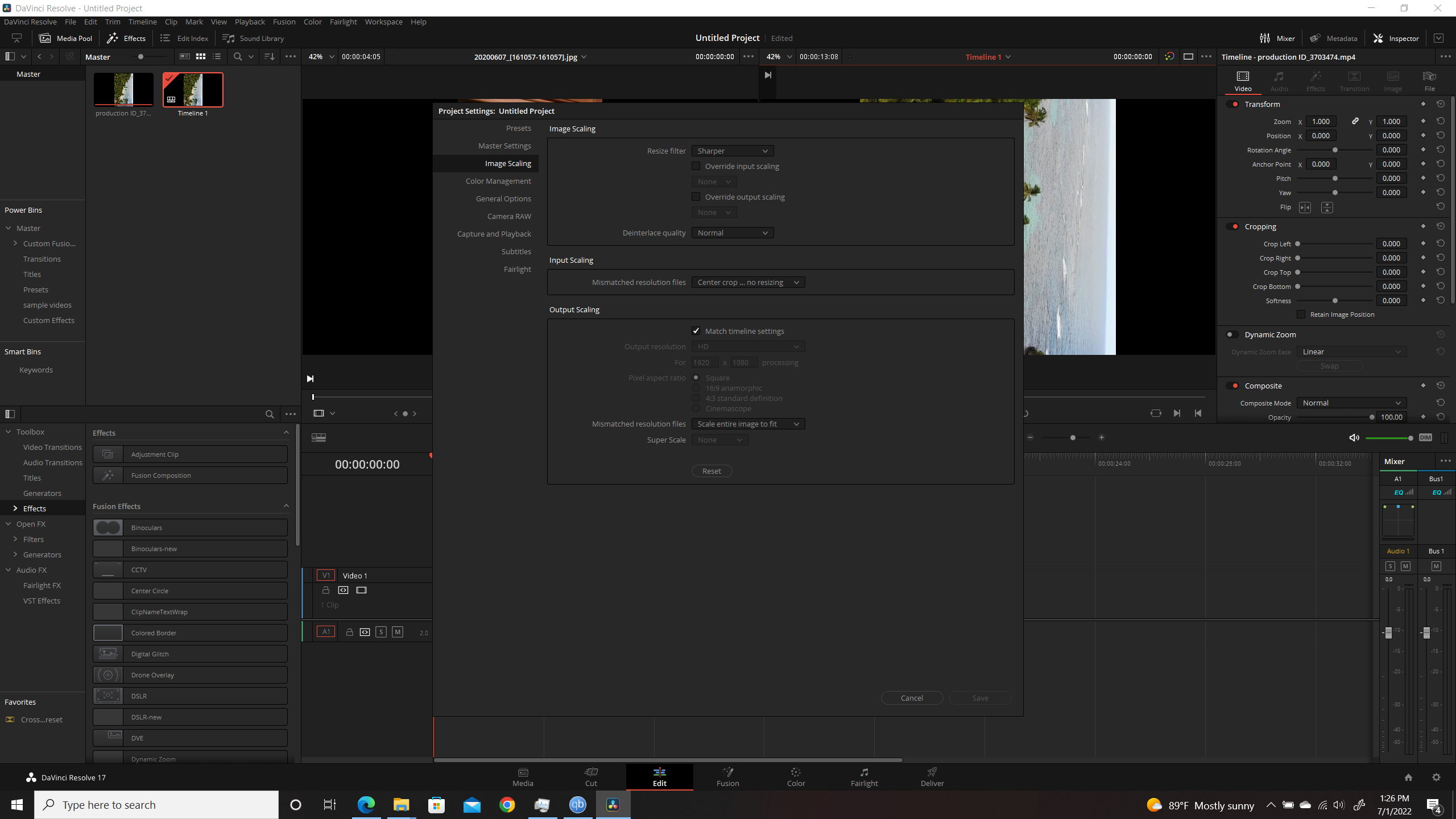Go to the Deliver page
The width and height of the screenshot is (1456, 819).
(932, 777)
